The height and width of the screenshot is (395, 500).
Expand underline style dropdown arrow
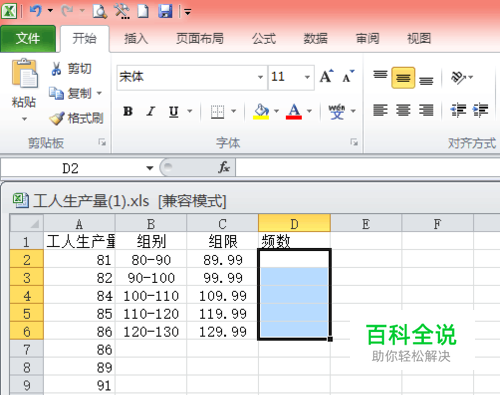190,111
